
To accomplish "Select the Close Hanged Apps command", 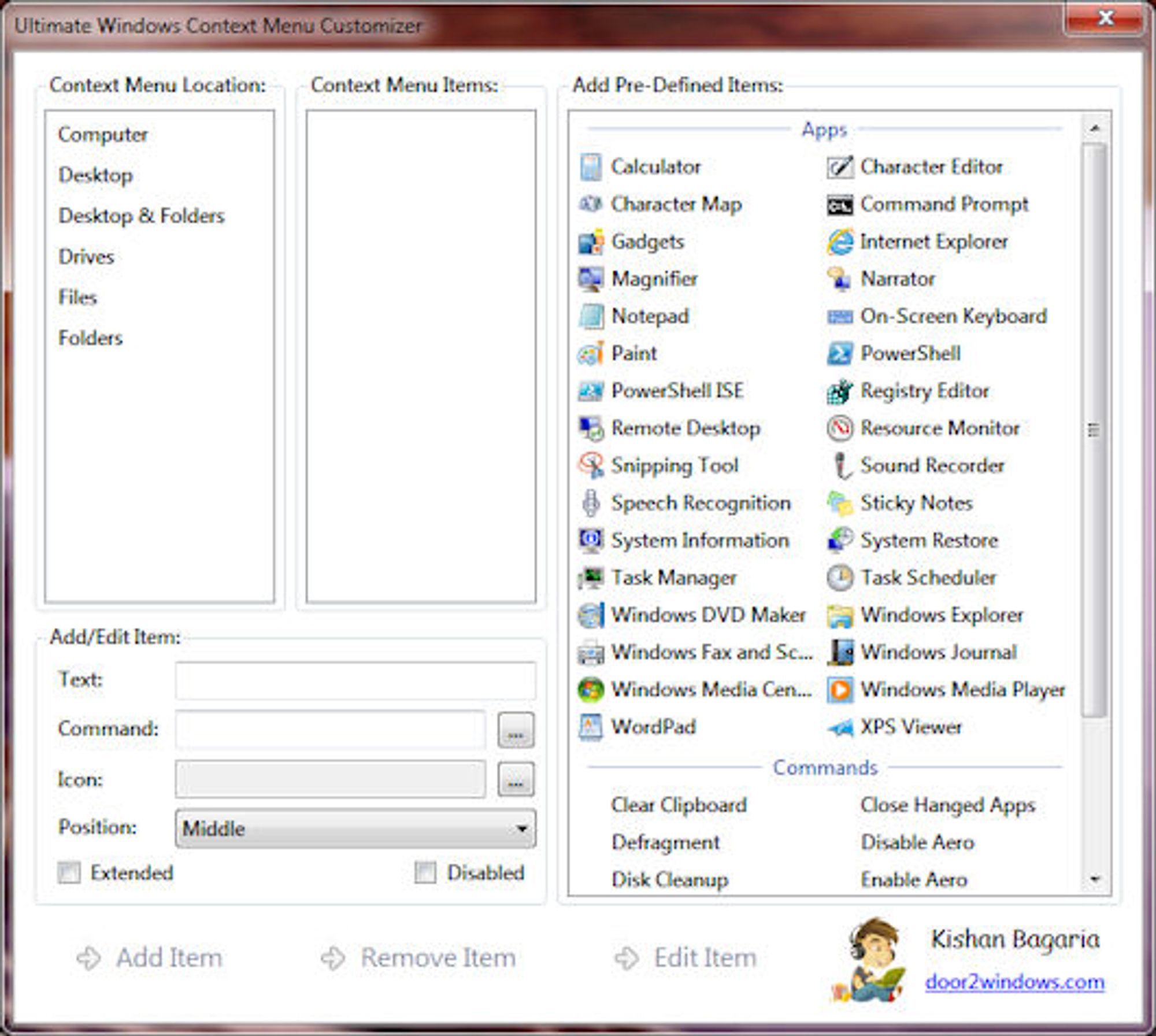I will 948,805.
